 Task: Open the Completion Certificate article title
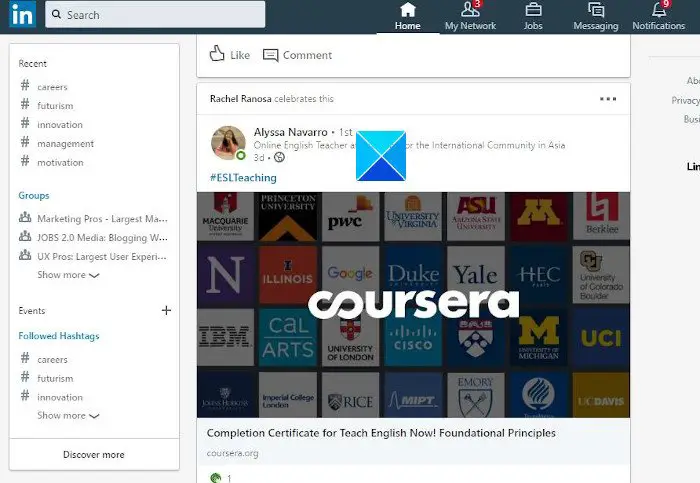pyautogui.click(x=381, y=433)
